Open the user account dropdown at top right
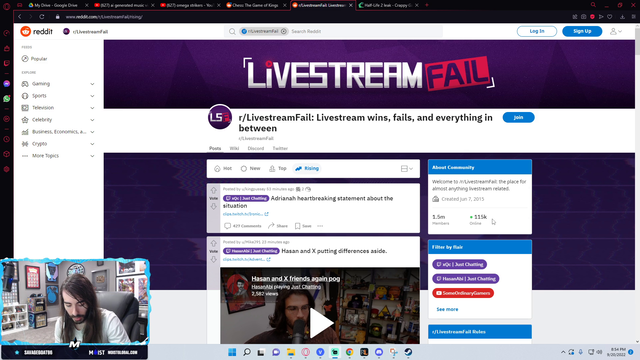This screenshot has height=360, width=640. (616, 31)
